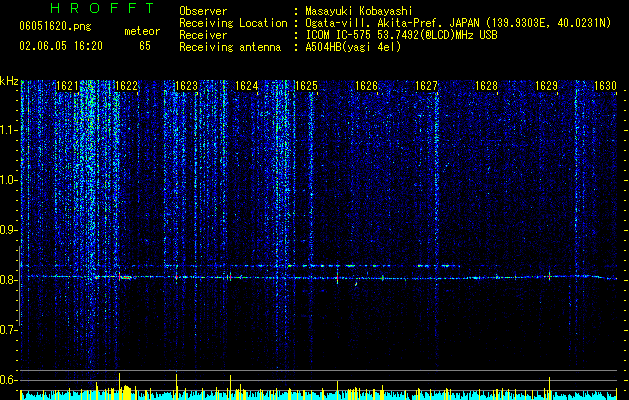The height and width of the screenshot is (400, 629).
Task: Click the date stamp 02.06.05 16:20
Action: (61, 46)
